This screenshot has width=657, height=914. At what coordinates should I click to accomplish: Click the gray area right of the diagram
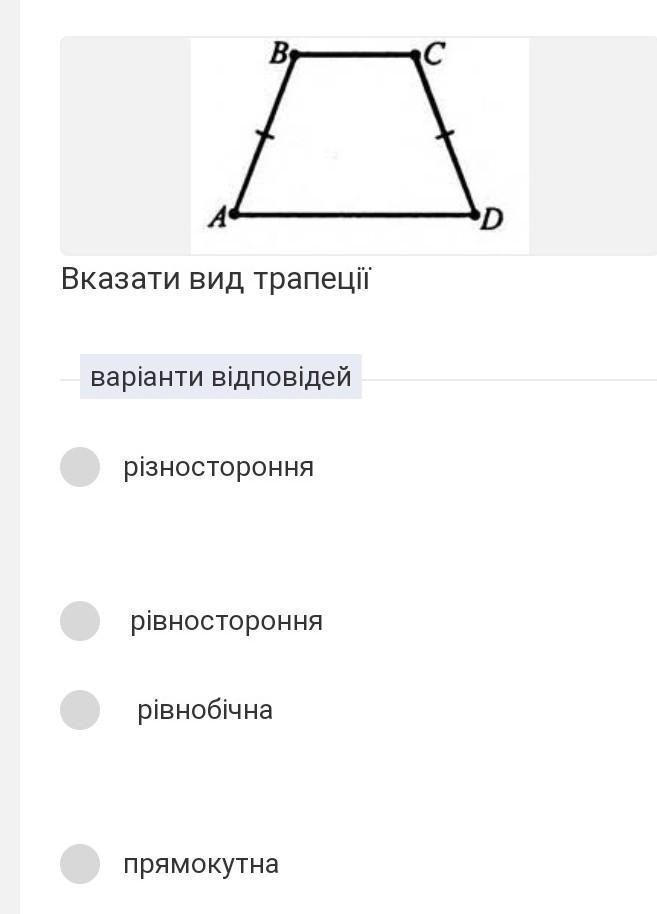coord(590,146)
